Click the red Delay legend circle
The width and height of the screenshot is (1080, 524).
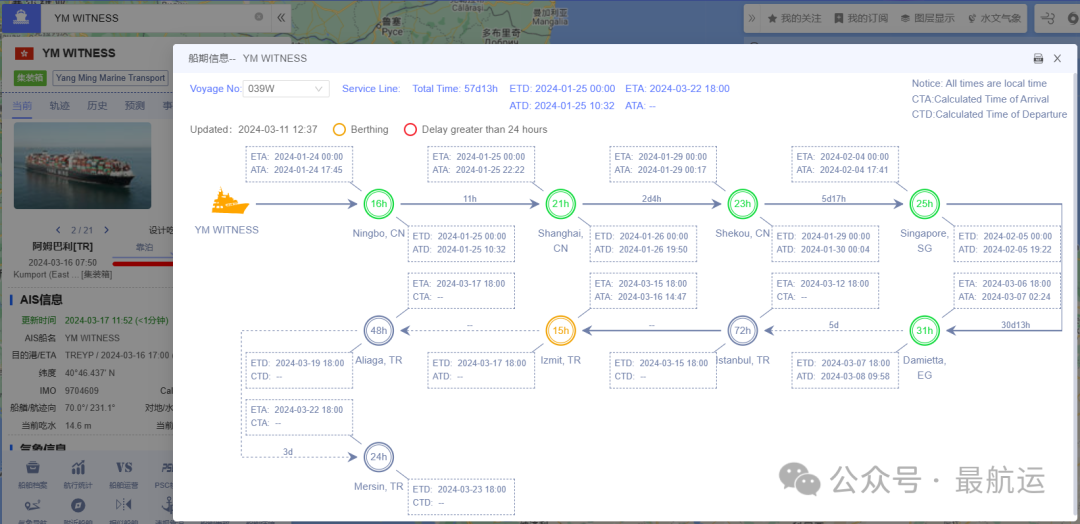coord(411,129)
